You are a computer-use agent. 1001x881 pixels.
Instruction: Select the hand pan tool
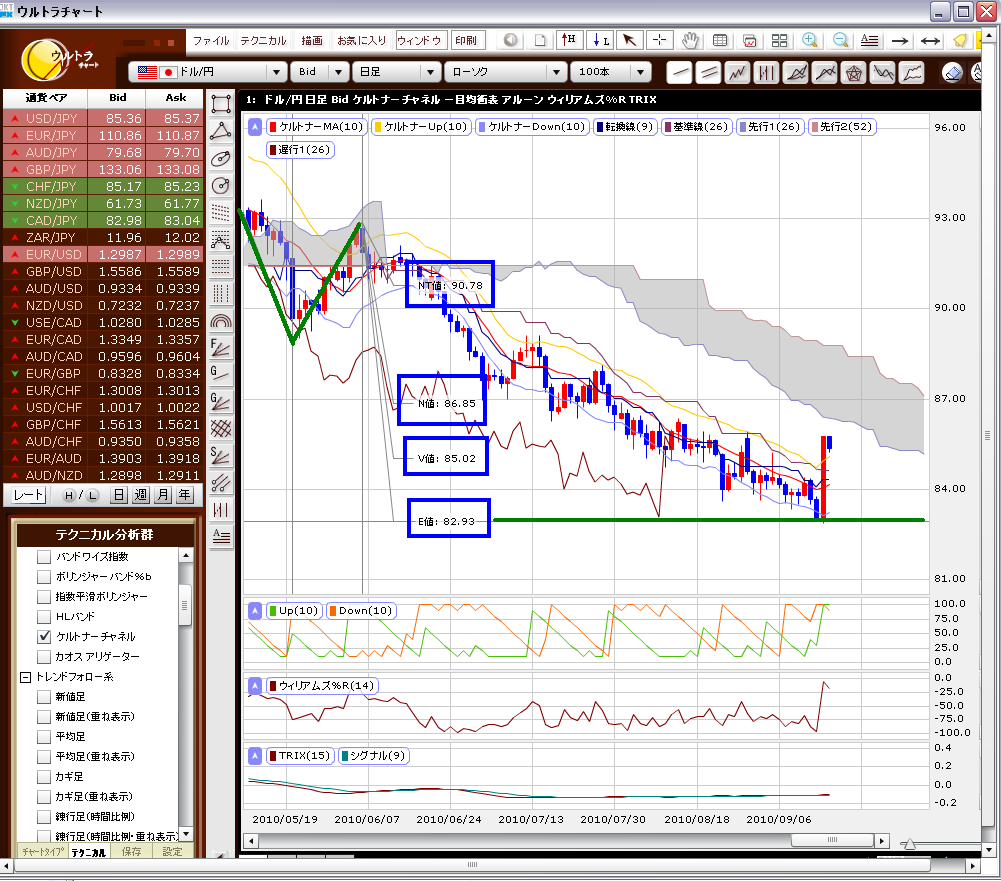point(690,40)
